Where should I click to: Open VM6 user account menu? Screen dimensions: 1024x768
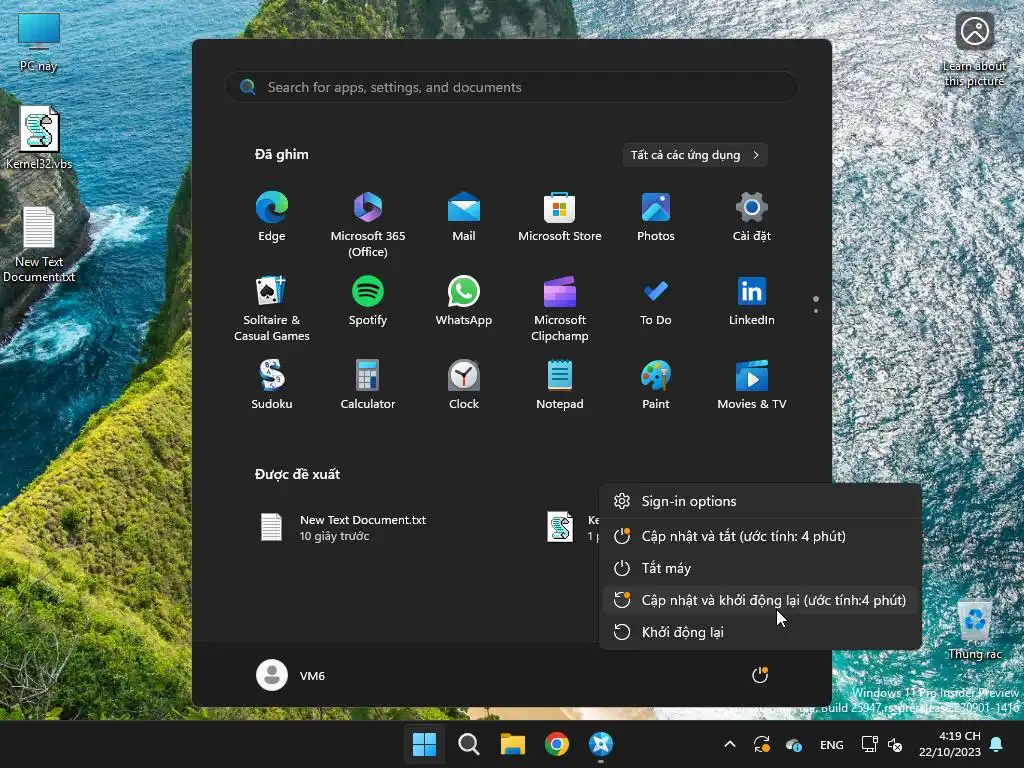tap(291, 675)
